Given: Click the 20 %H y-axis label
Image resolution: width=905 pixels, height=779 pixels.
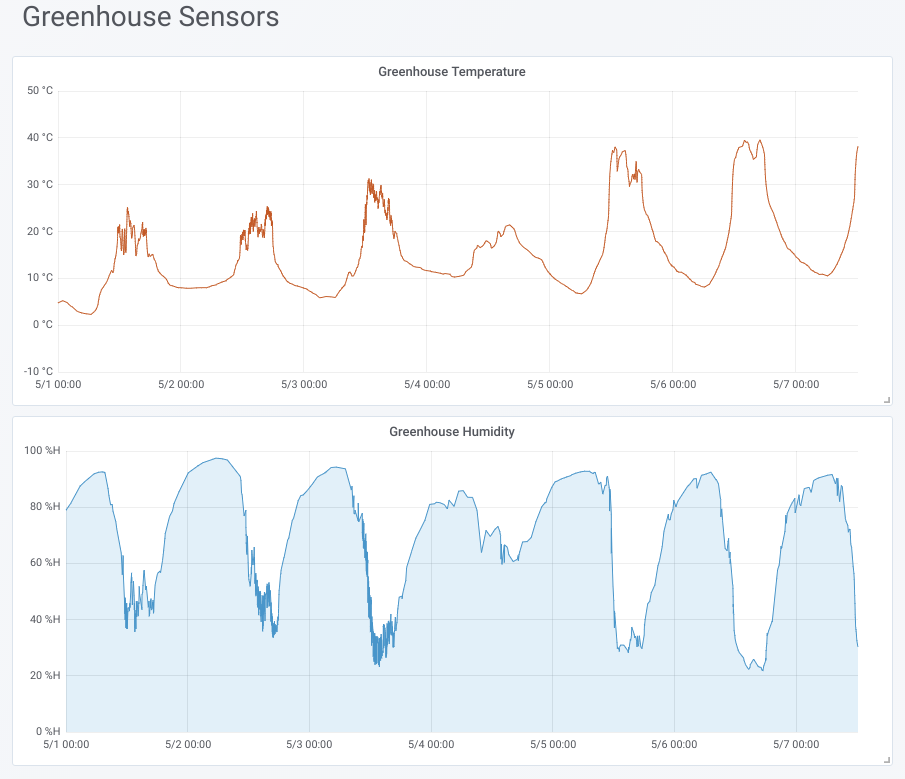Looking at the screenshot, I should (x=45, y=675).
